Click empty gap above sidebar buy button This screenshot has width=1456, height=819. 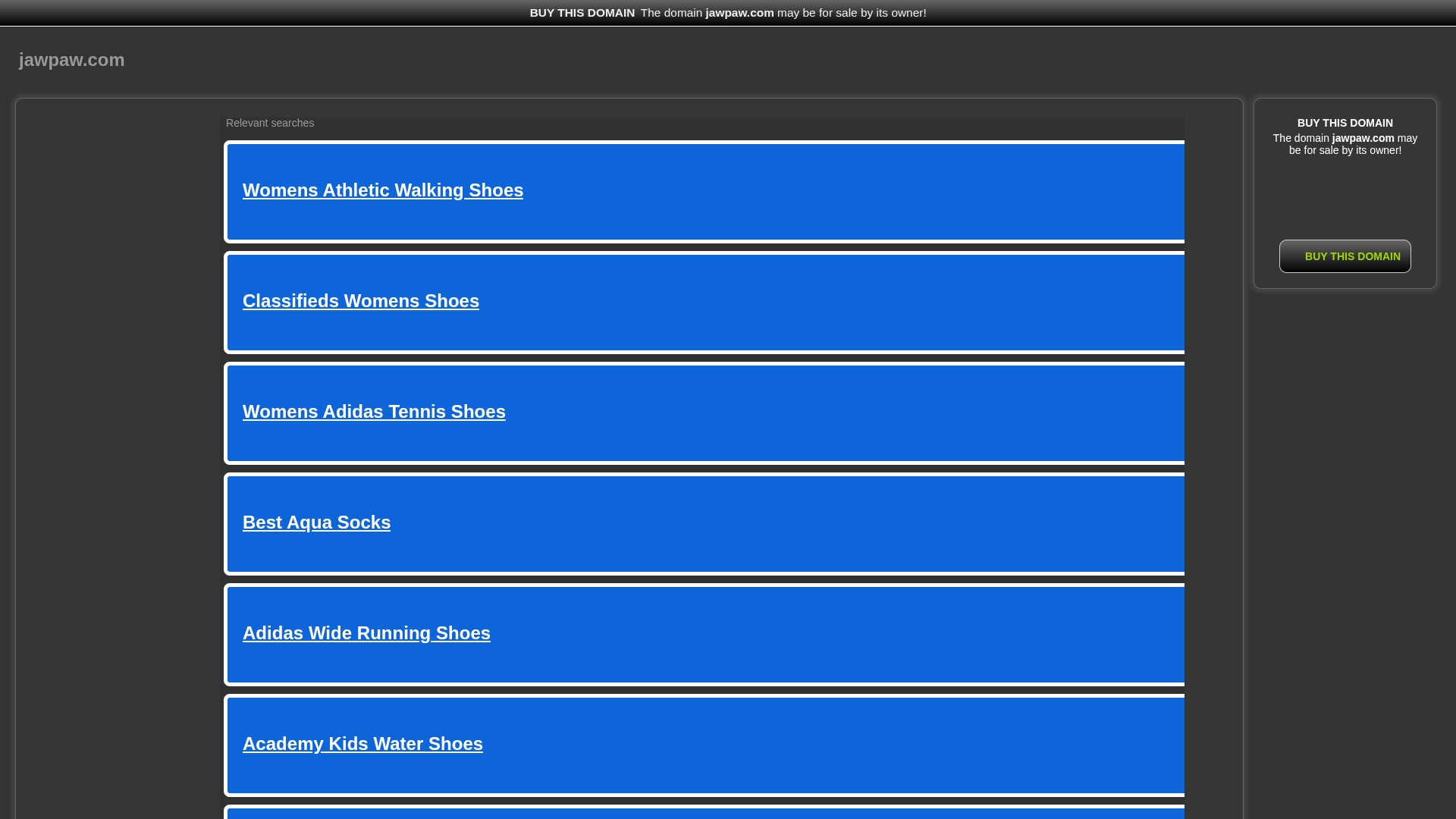[1345, 197]
